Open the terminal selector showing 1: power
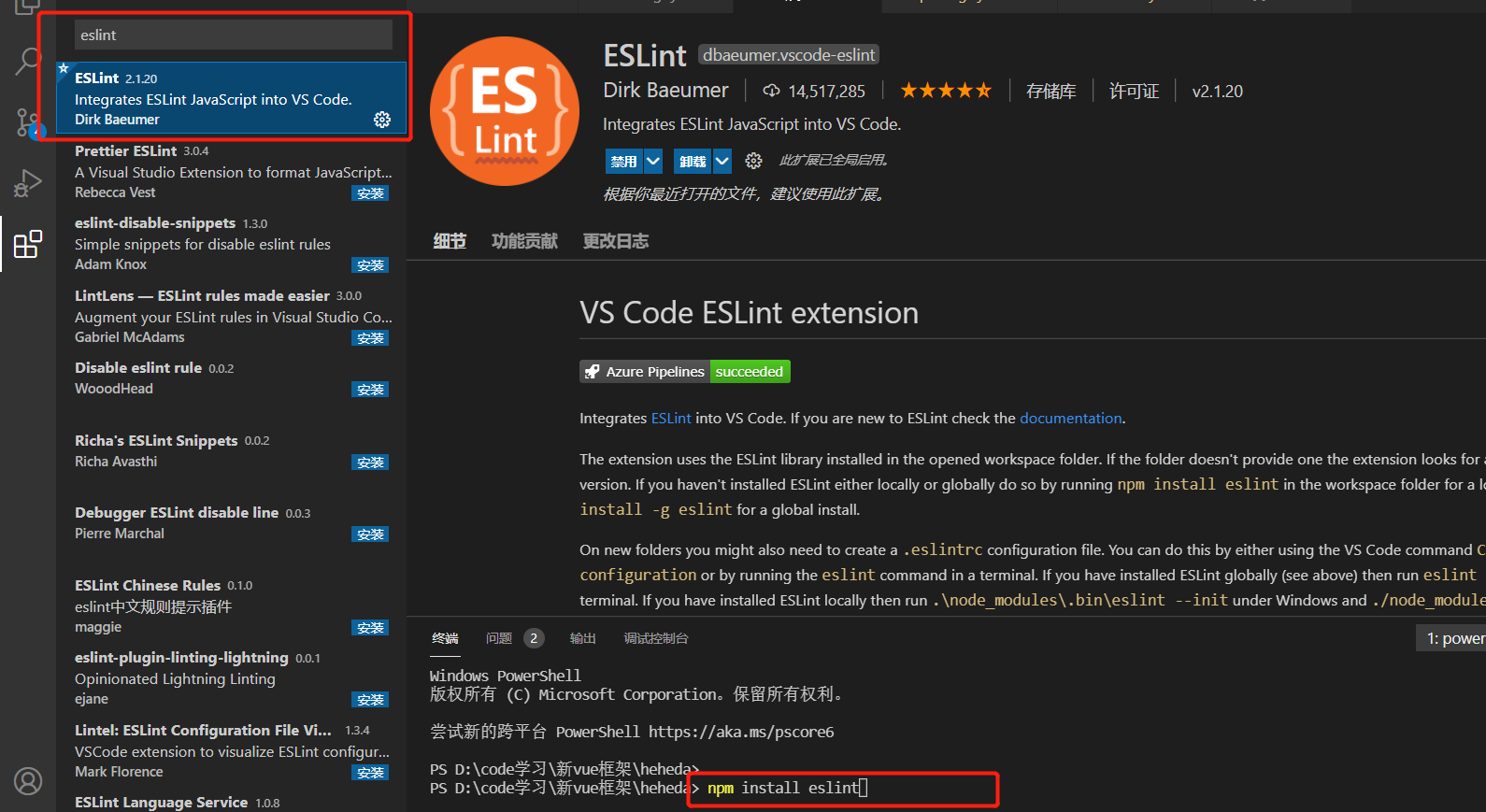 click(x=1451, y=638)
